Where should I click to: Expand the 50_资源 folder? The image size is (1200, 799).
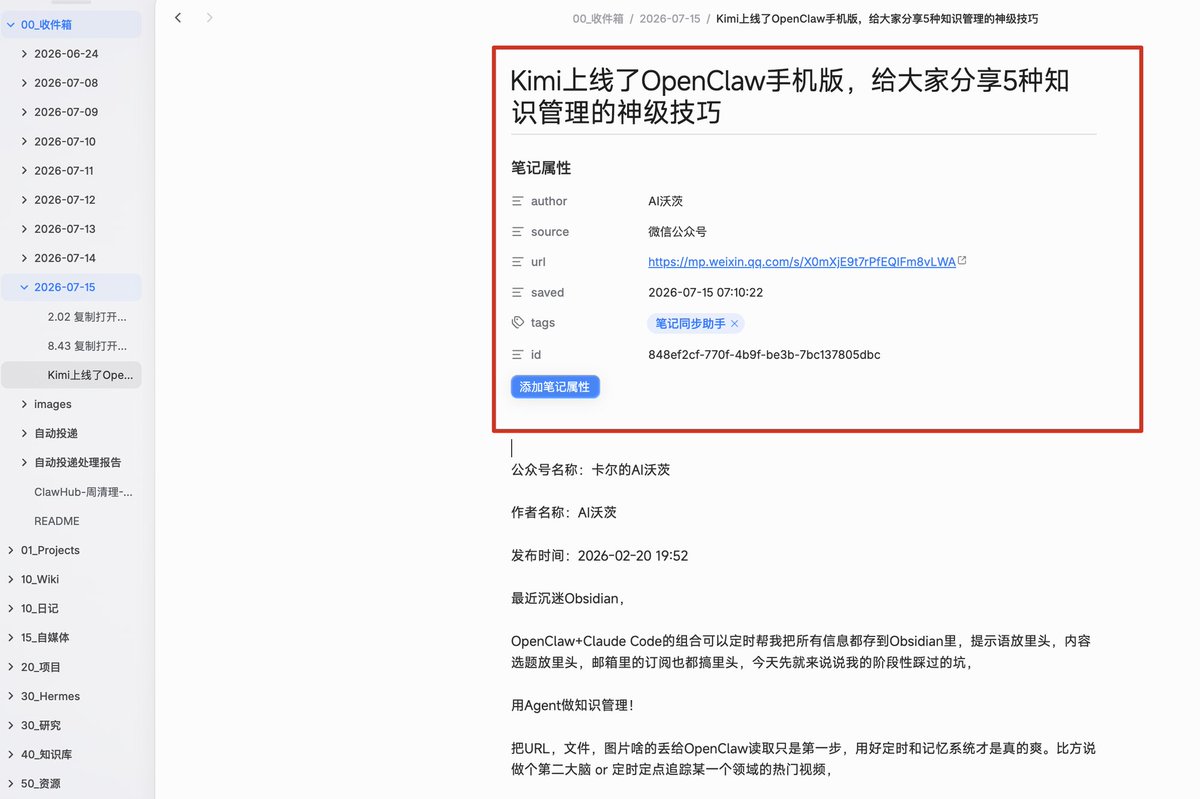pyautogui.click(x=10, y=783)
